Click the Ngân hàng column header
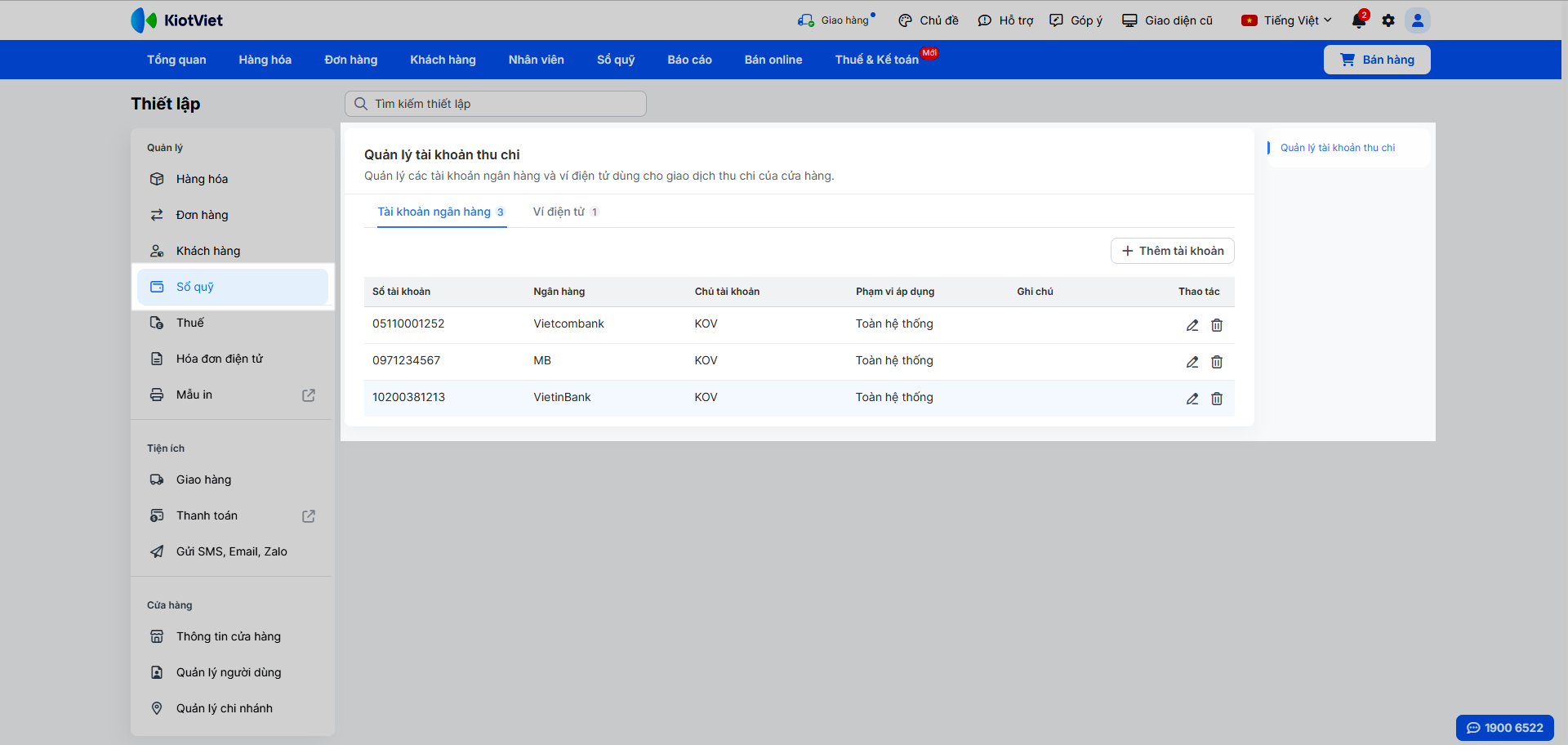Image resolution: width=1568 pixels, height=745 pixels. point(559,292)
